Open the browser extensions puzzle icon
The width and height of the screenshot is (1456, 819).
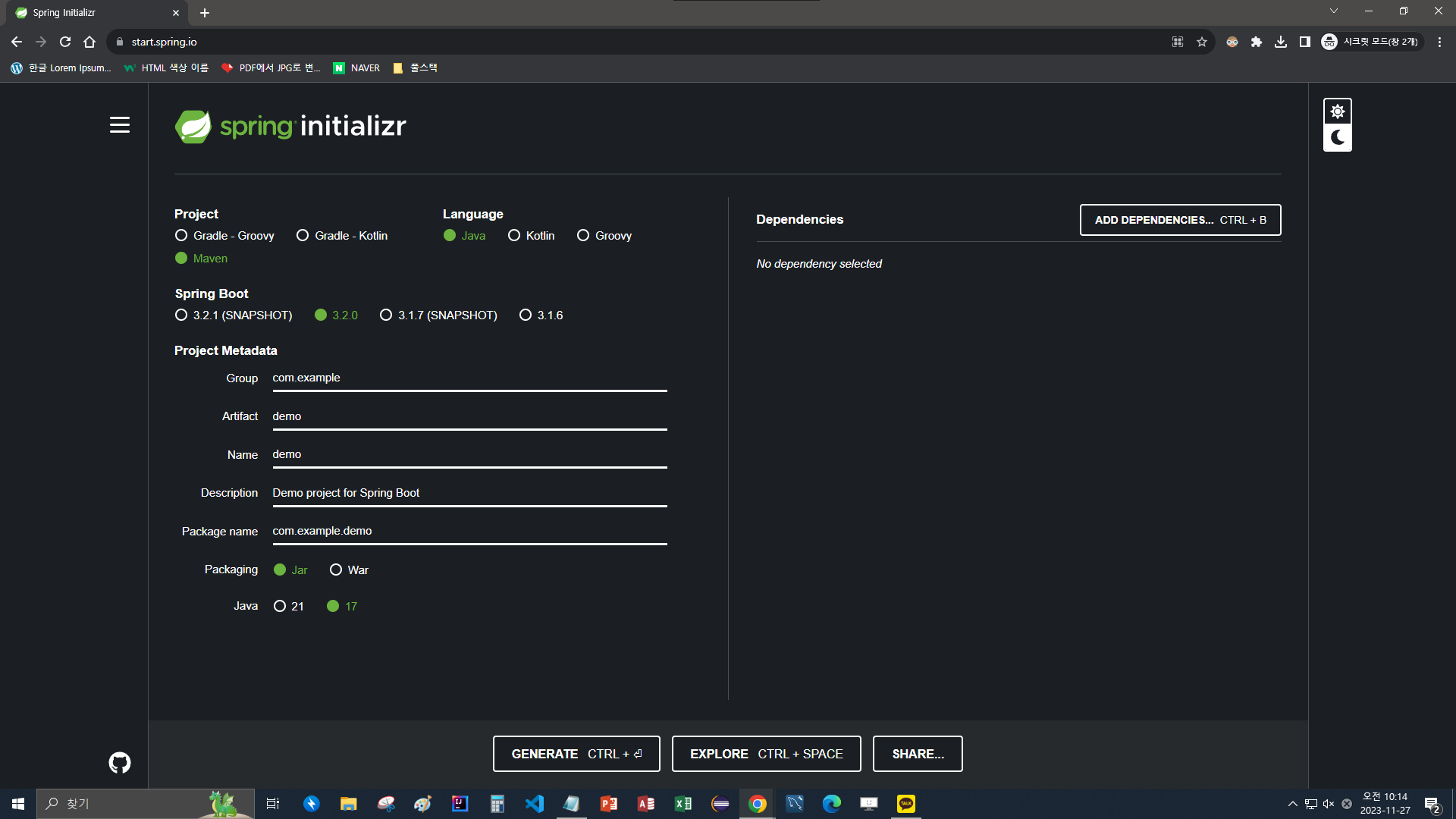[1257, 42]
